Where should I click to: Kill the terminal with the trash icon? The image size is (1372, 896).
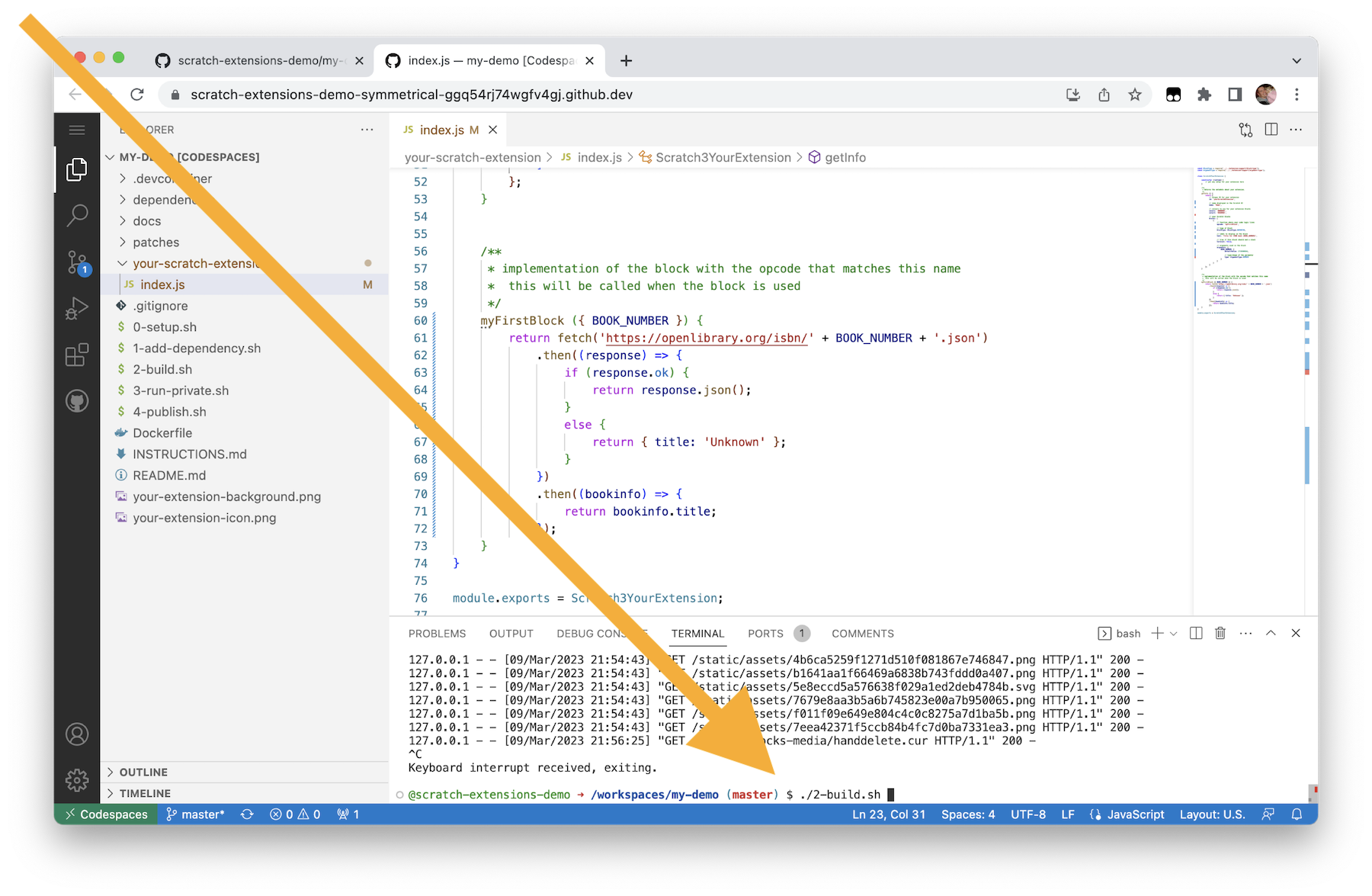[x=1220, y=633]
